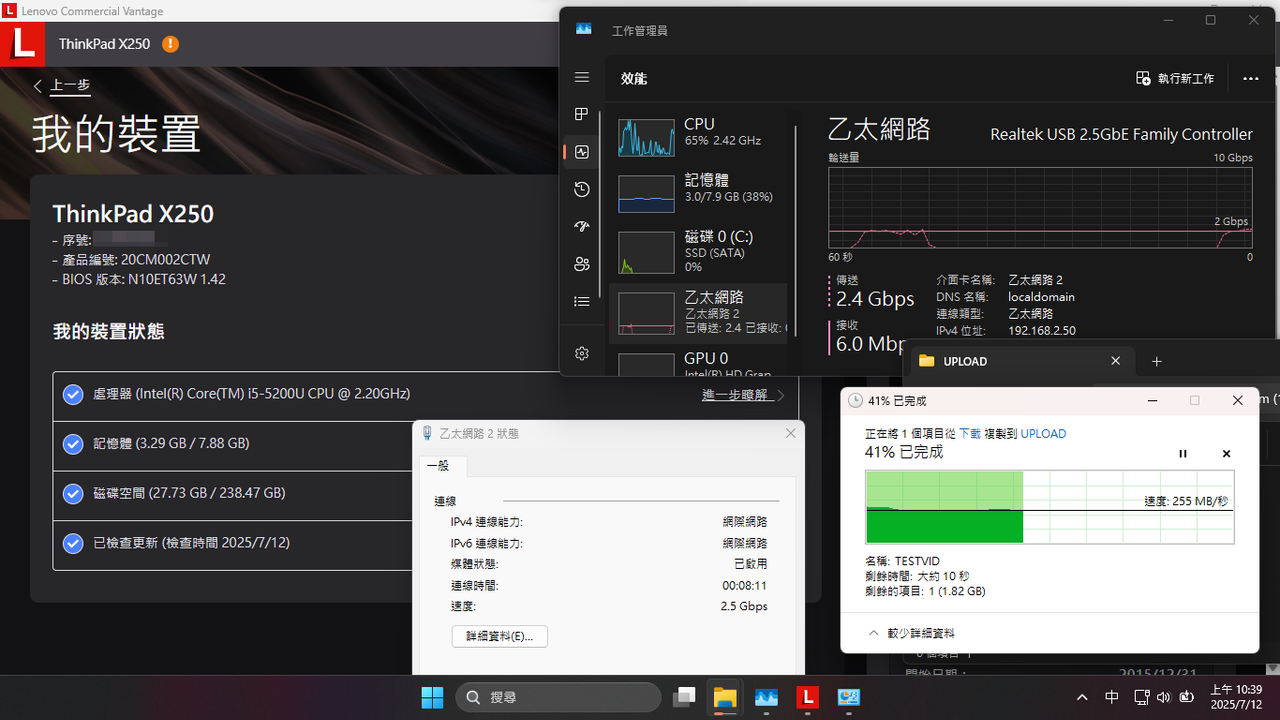Click Realtek USB 2.5GbE Family Controller label
This screenshot has height=720, width=1280.
point(1121,134)
